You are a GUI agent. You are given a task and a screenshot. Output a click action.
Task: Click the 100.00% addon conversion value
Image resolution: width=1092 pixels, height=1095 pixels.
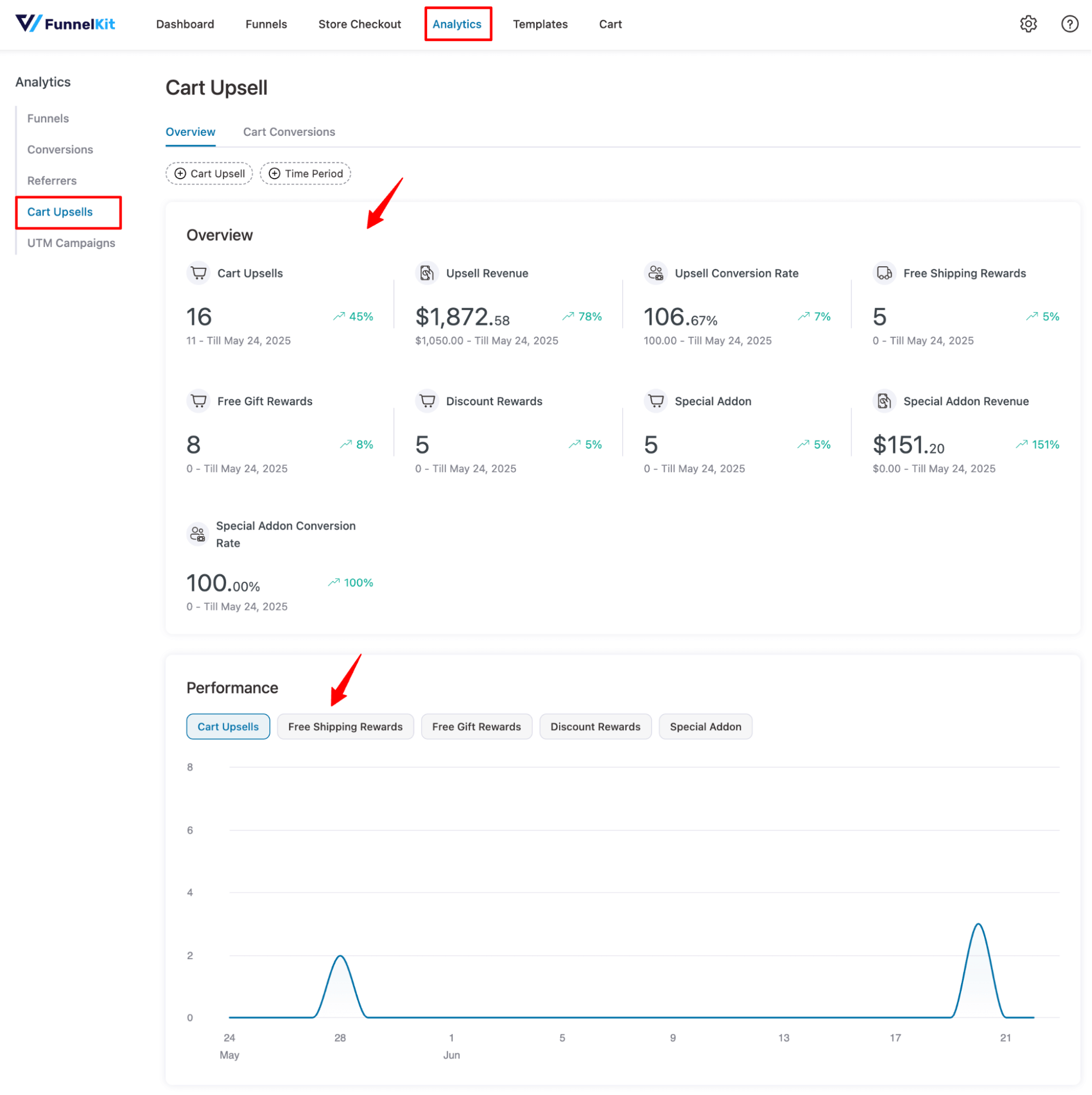pos(223,583)
